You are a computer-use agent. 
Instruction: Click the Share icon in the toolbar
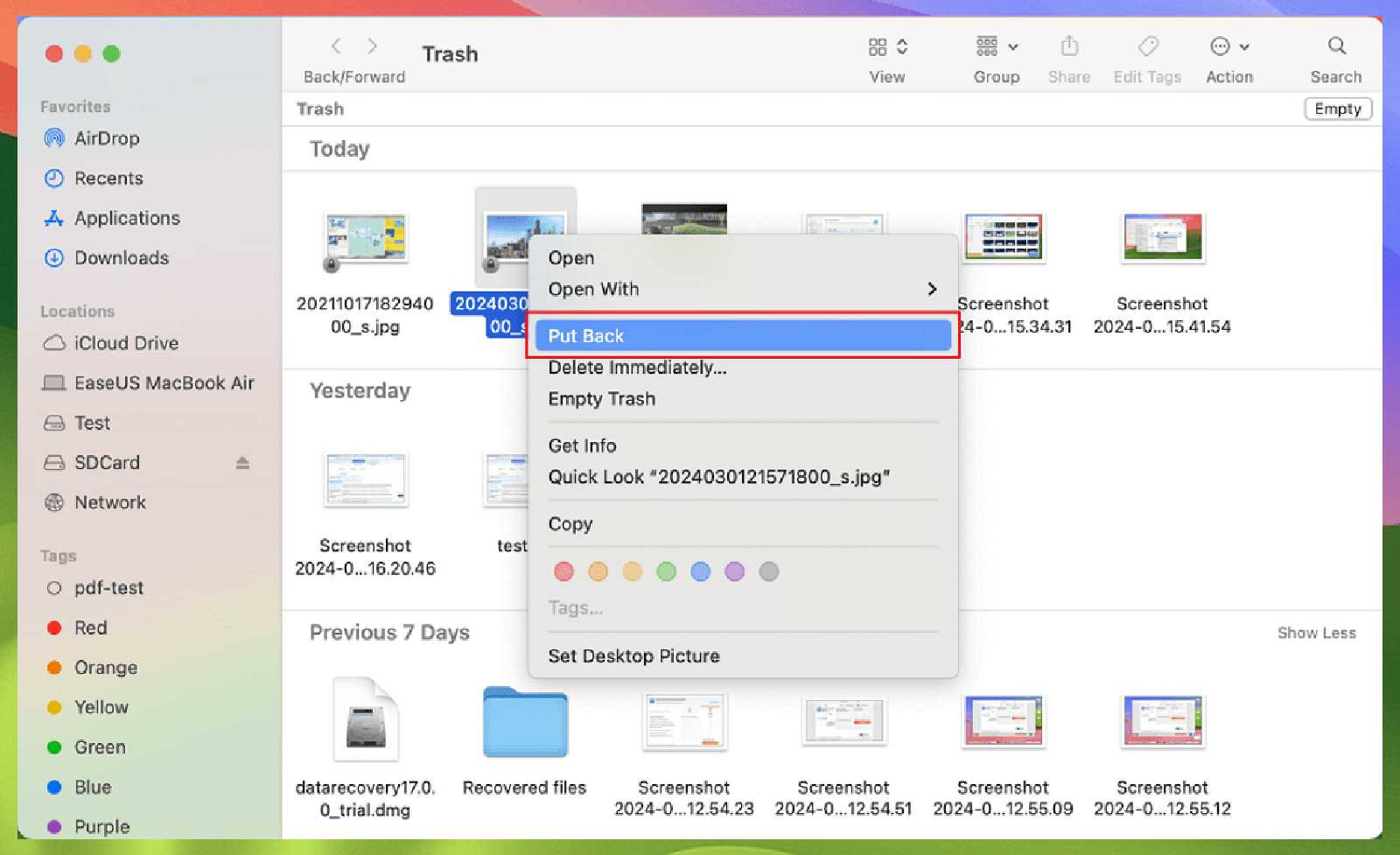(1068, 46)
